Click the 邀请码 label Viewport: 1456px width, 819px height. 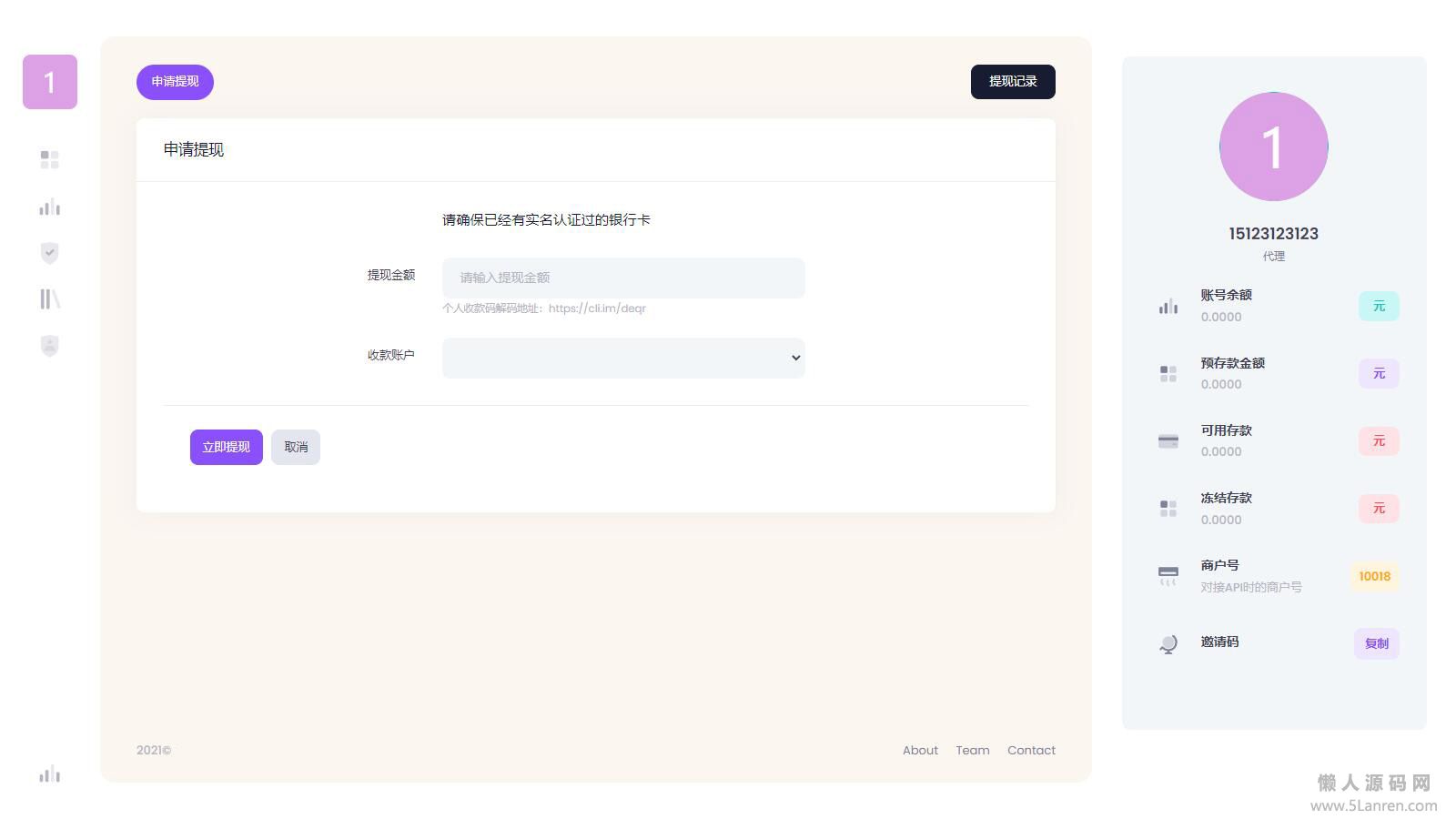[1219, 642]
